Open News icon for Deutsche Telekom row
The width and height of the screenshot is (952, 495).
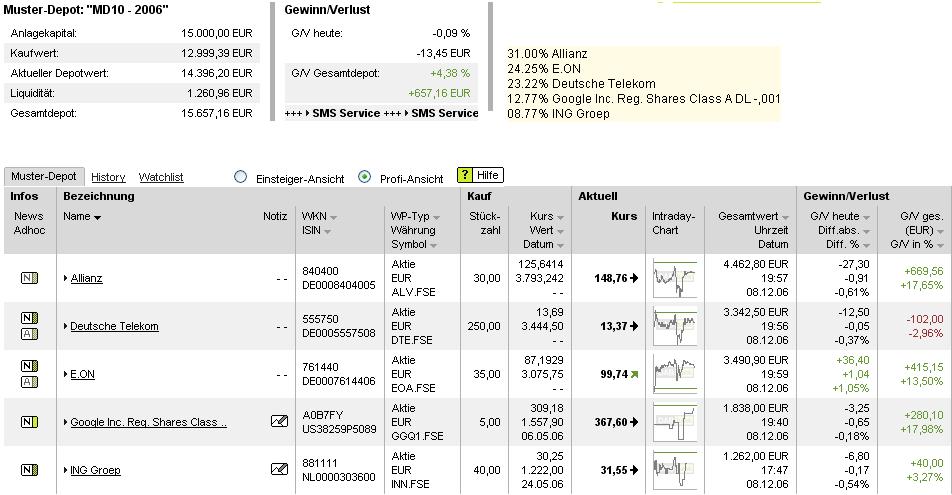pyautogui.click(x=29, y=318)
